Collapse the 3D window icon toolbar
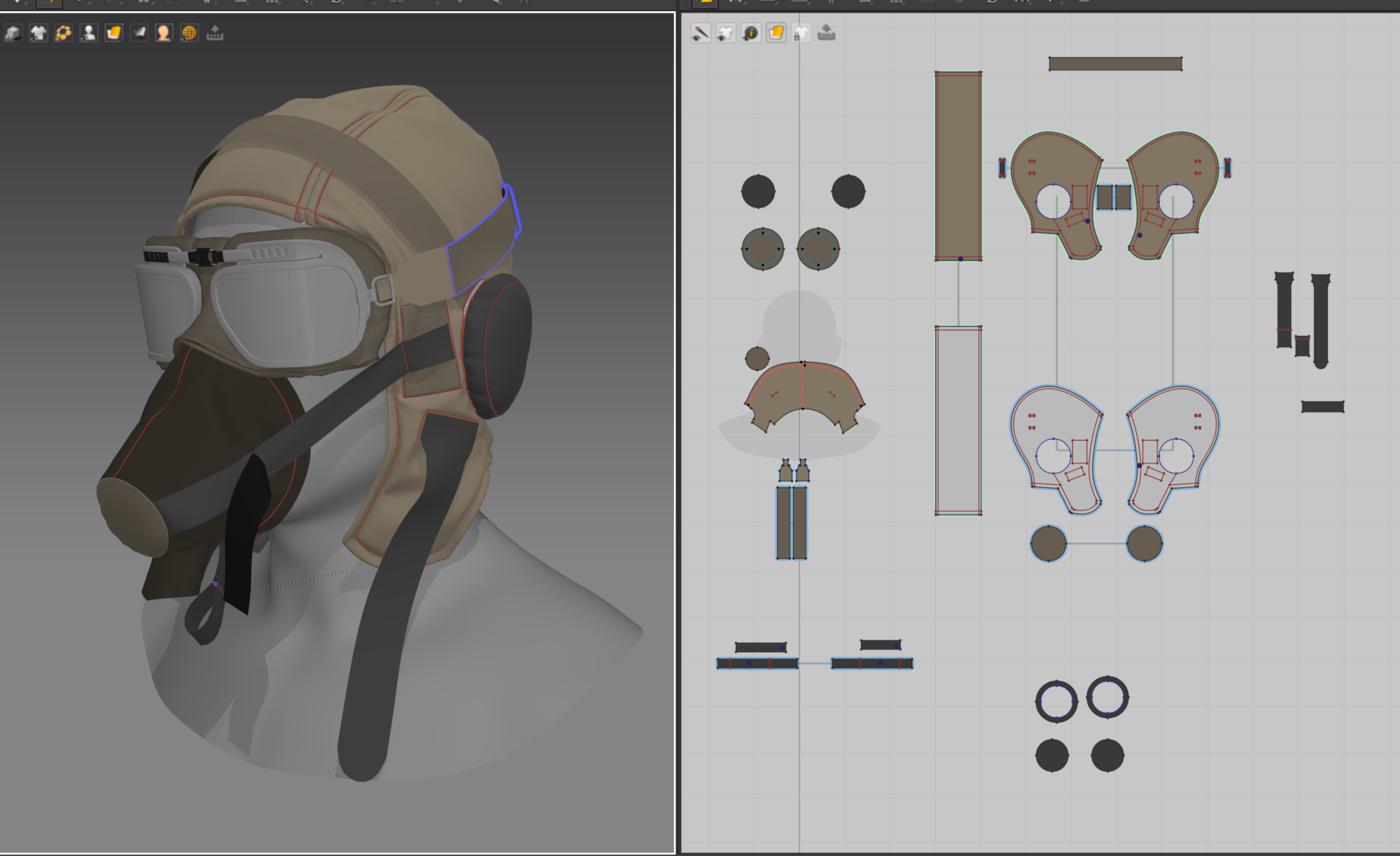The height and width of the screenshot is (856, 1400). pyautogui.click(x=215, y=33)
